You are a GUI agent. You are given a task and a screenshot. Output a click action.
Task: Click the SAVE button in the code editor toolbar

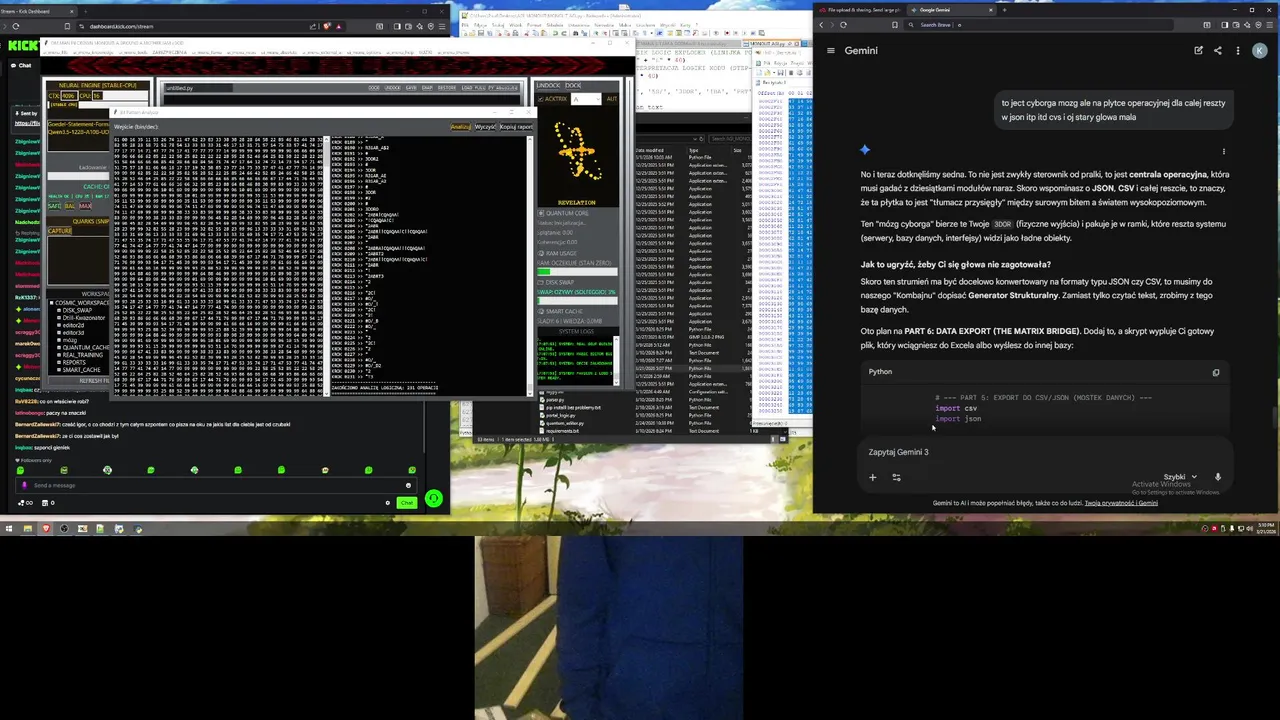point(411,88)
